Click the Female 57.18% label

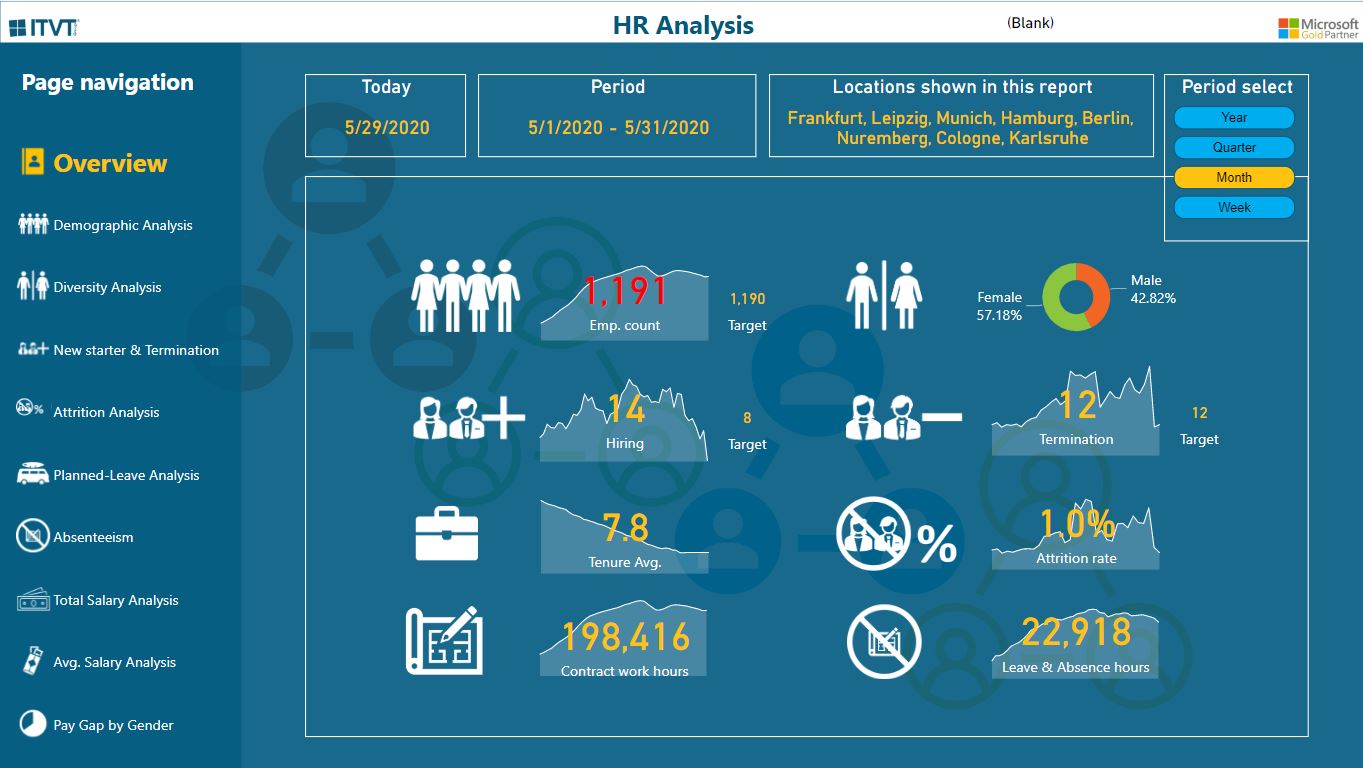click(999, 306)
